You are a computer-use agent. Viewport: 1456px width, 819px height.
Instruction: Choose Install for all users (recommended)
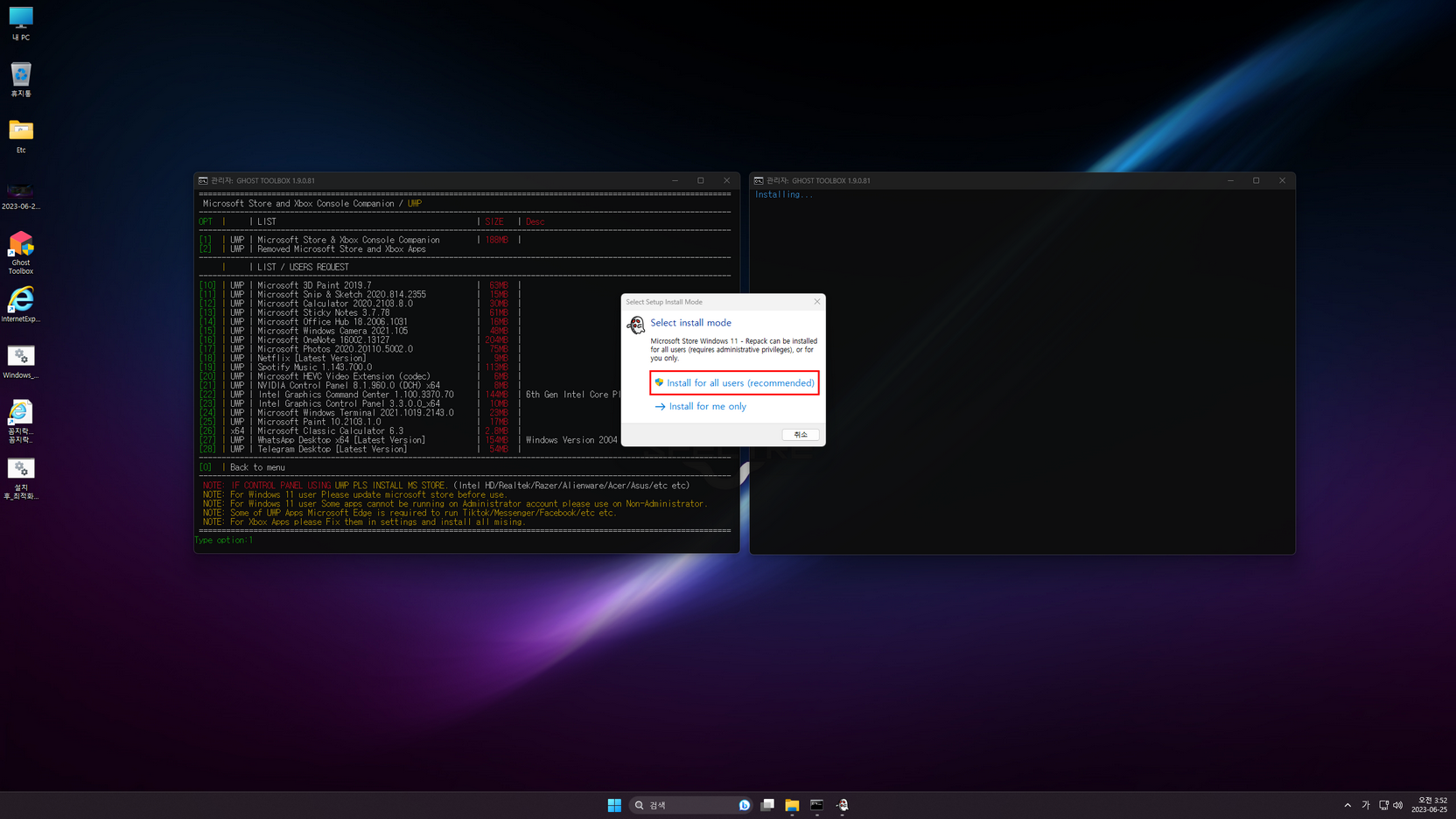point(734,382)
